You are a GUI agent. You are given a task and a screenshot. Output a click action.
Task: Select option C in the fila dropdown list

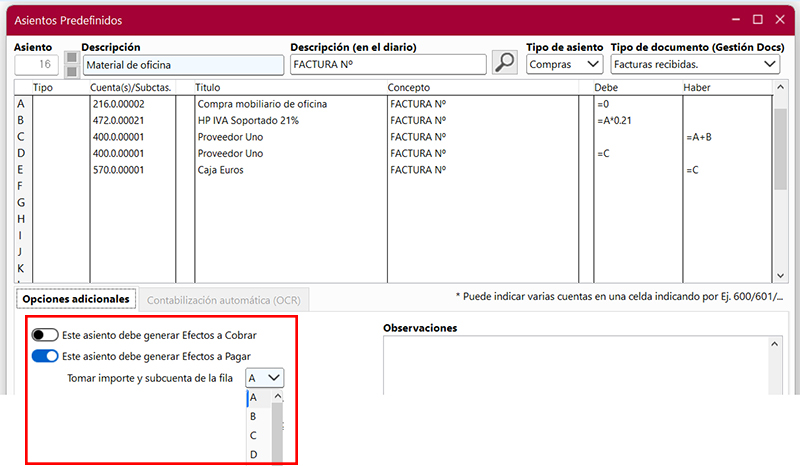click(253, 435)
